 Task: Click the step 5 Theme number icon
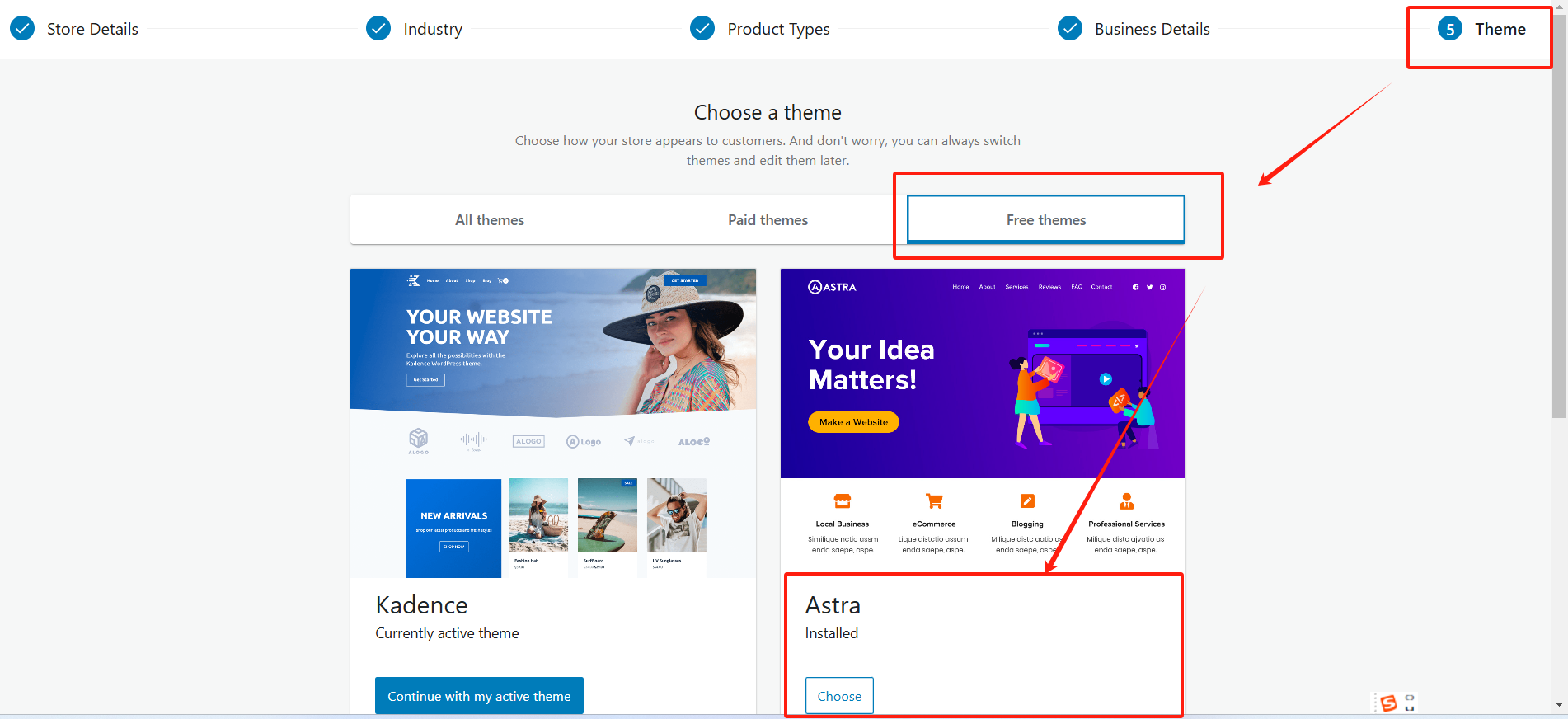1450,29
